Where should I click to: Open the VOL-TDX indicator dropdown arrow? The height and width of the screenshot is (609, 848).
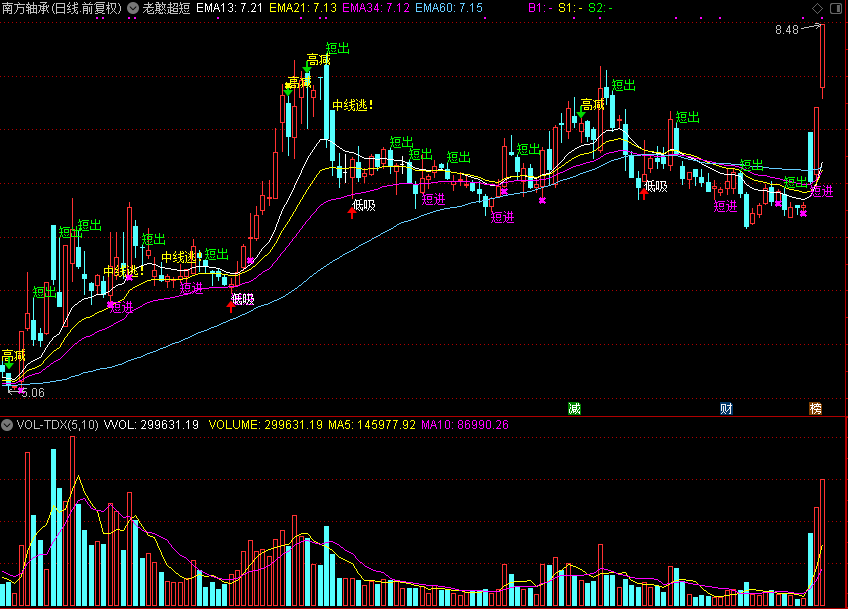pos(6,425)
